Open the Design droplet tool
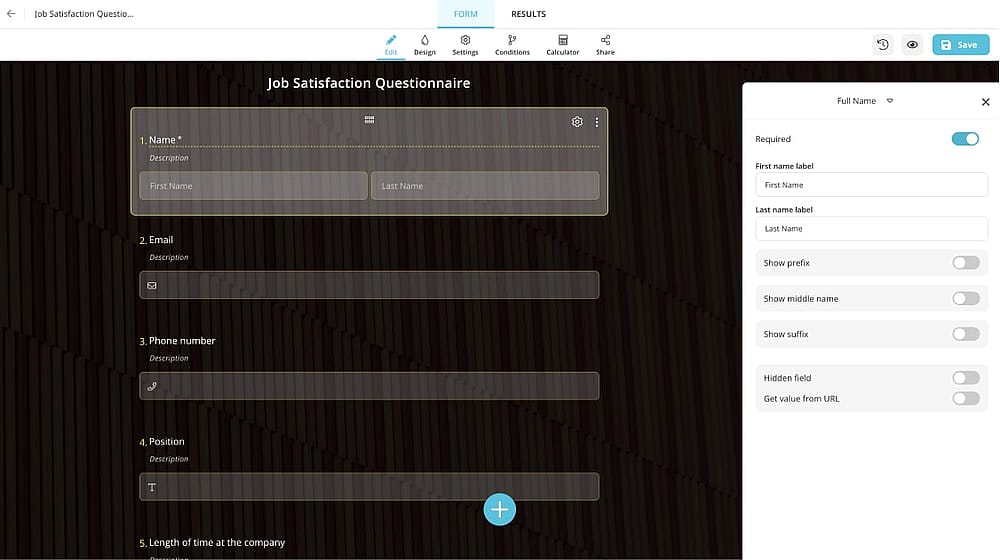 tap(425, 45)
